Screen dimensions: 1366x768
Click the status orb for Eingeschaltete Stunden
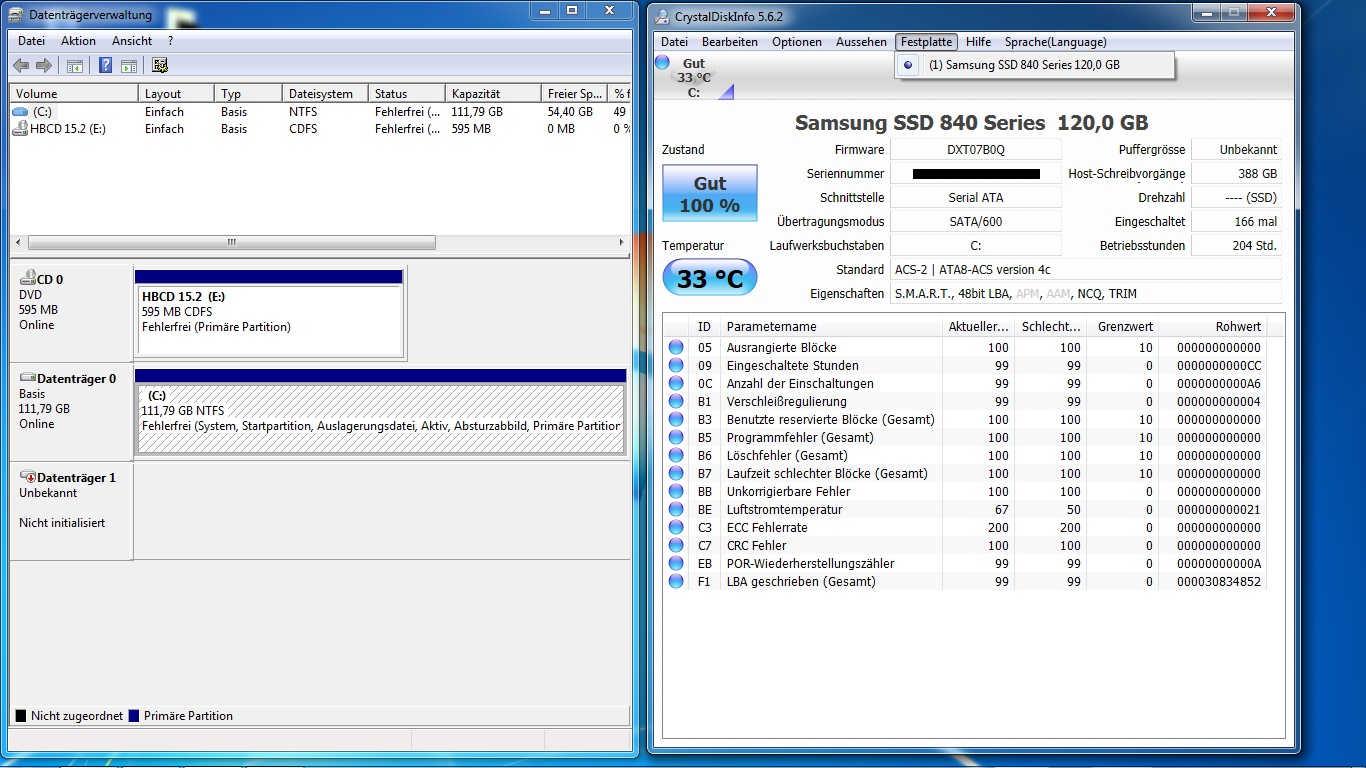click(676, 366)
